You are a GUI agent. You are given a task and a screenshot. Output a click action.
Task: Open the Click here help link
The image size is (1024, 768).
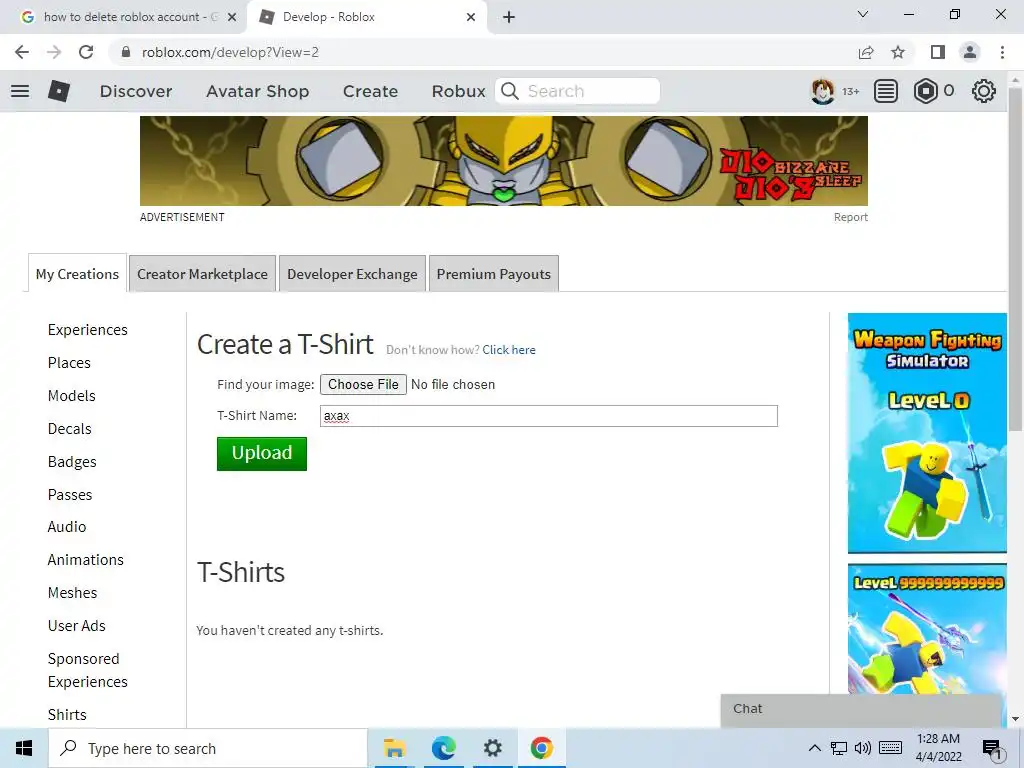coord(509,349)
